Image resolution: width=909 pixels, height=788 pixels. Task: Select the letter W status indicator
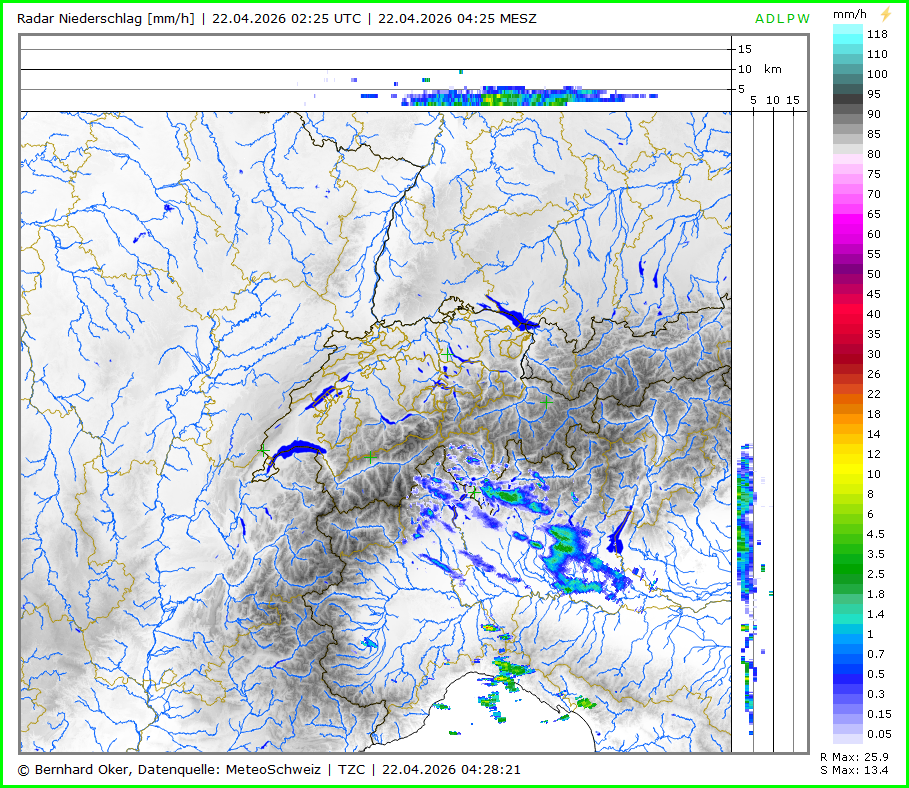click(806, 19)
